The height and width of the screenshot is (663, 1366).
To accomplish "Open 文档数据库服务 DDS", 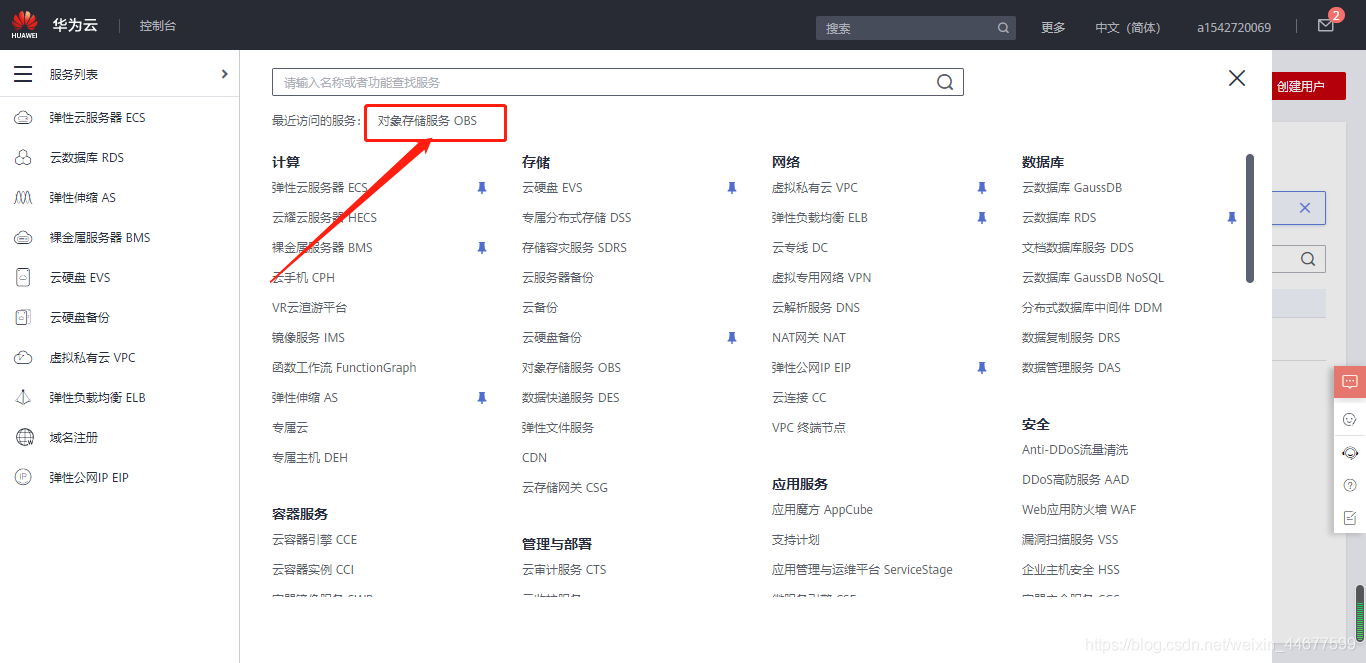I will pyautogui.click(x=1078, y=248).
